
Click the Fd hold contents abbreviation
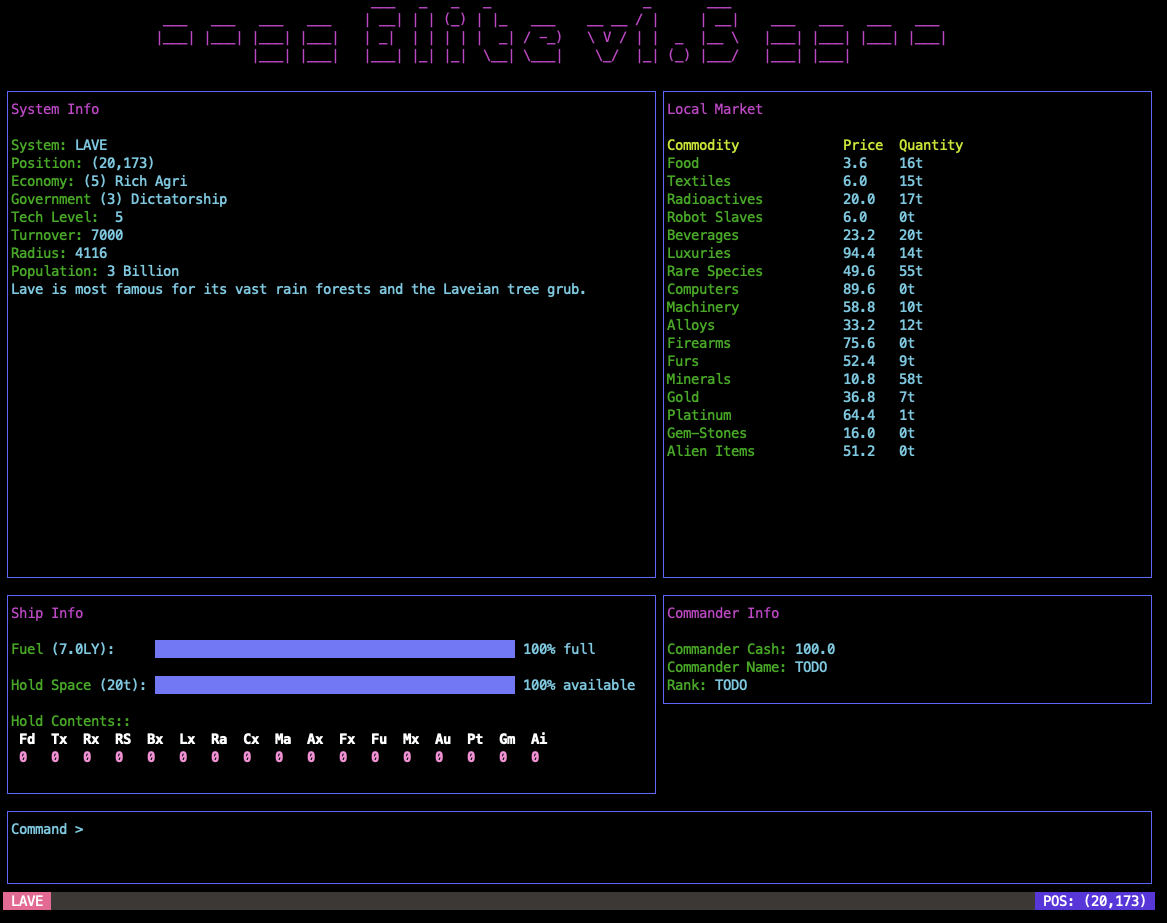point(27,739)
